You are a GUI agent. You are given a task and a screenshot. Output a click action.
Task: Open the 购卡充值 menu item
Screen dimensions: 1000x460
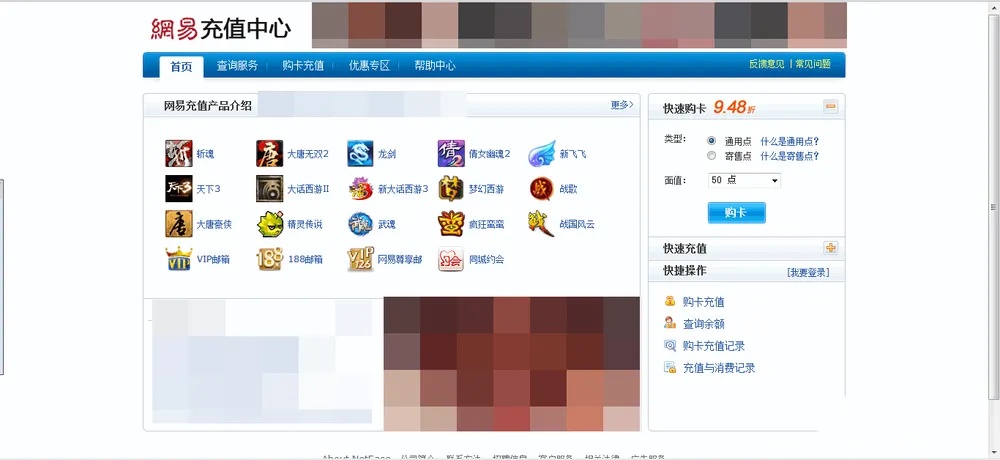point(303,66)
